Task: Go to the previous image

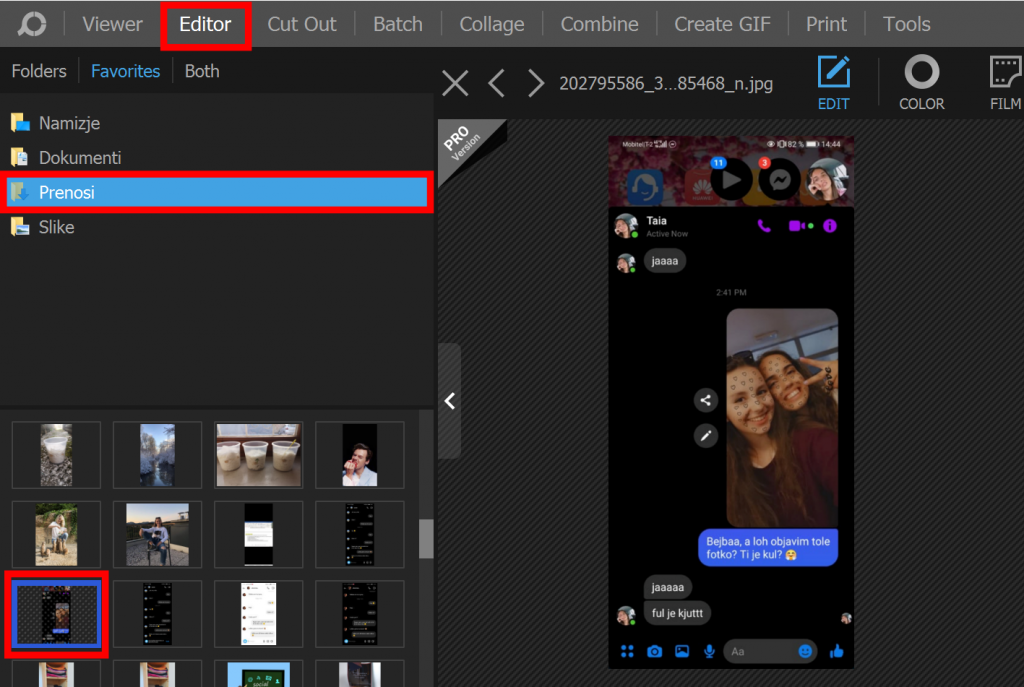Action: (496, 84)
